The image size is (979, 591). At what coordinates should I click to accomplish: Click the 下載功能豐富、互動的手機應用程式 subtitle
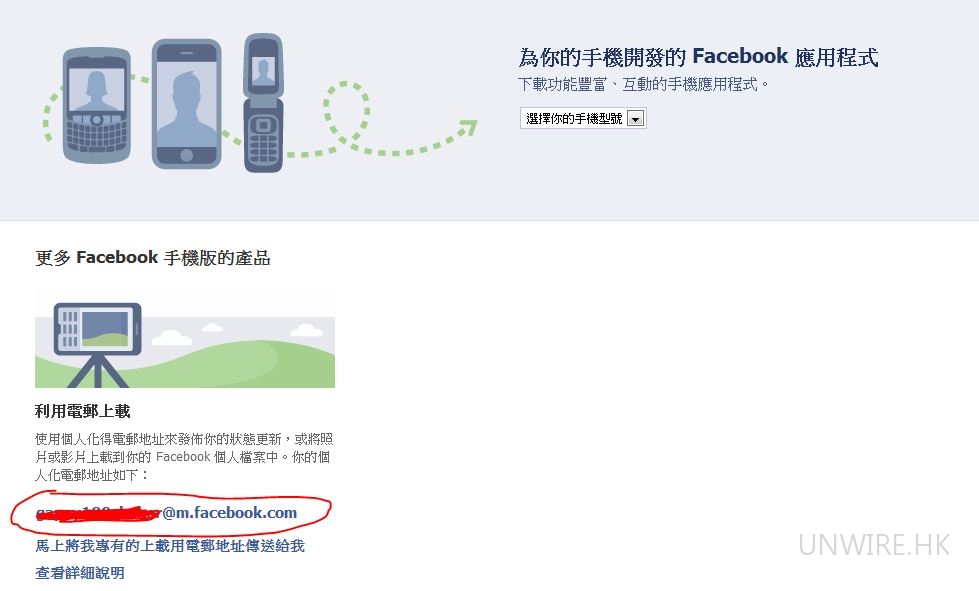643,84
